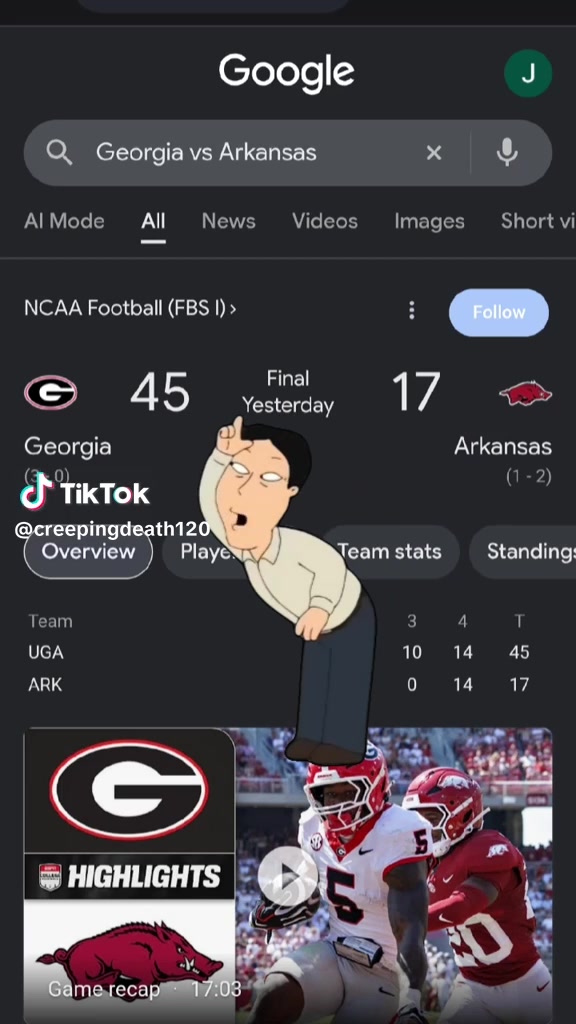
Task: Open the Team stats chip
Action: coord(390,552)
